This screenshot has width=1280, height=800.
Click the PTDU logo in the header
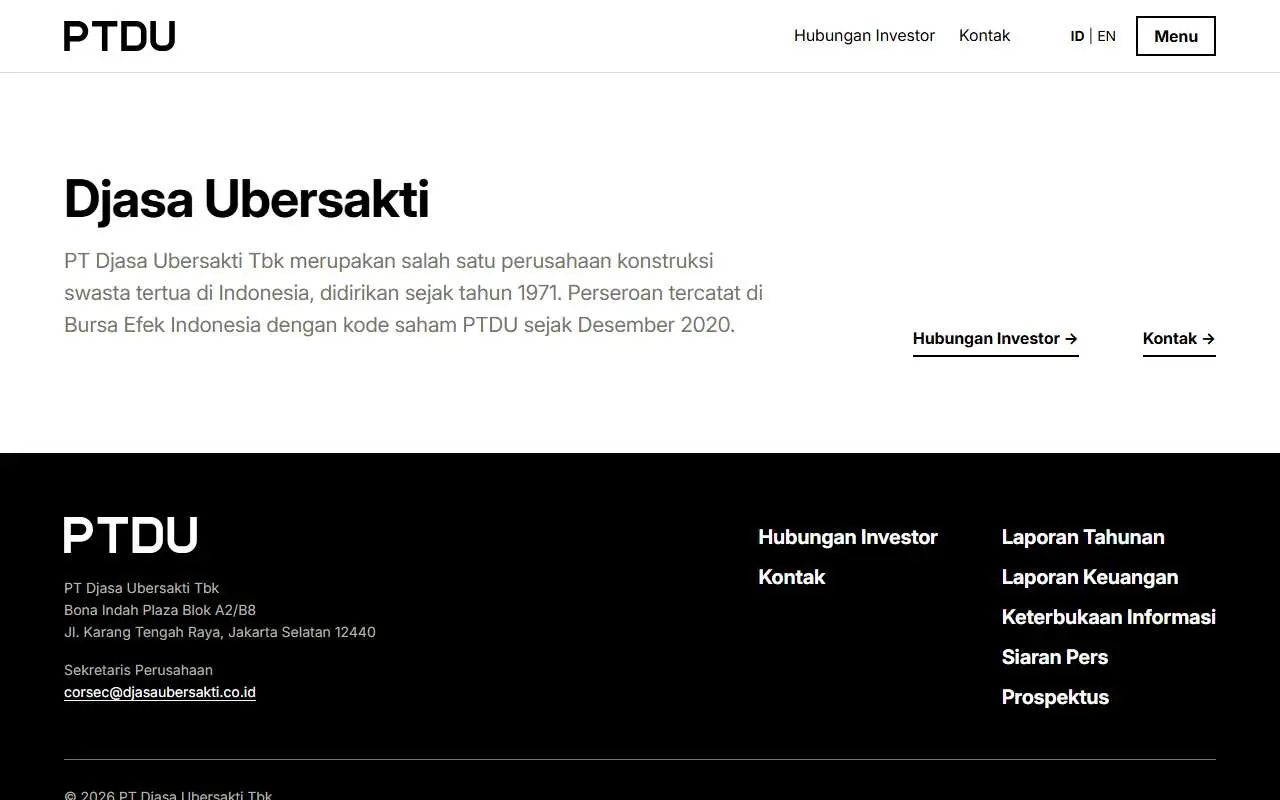pyautogui.click(x=120, y=36)
